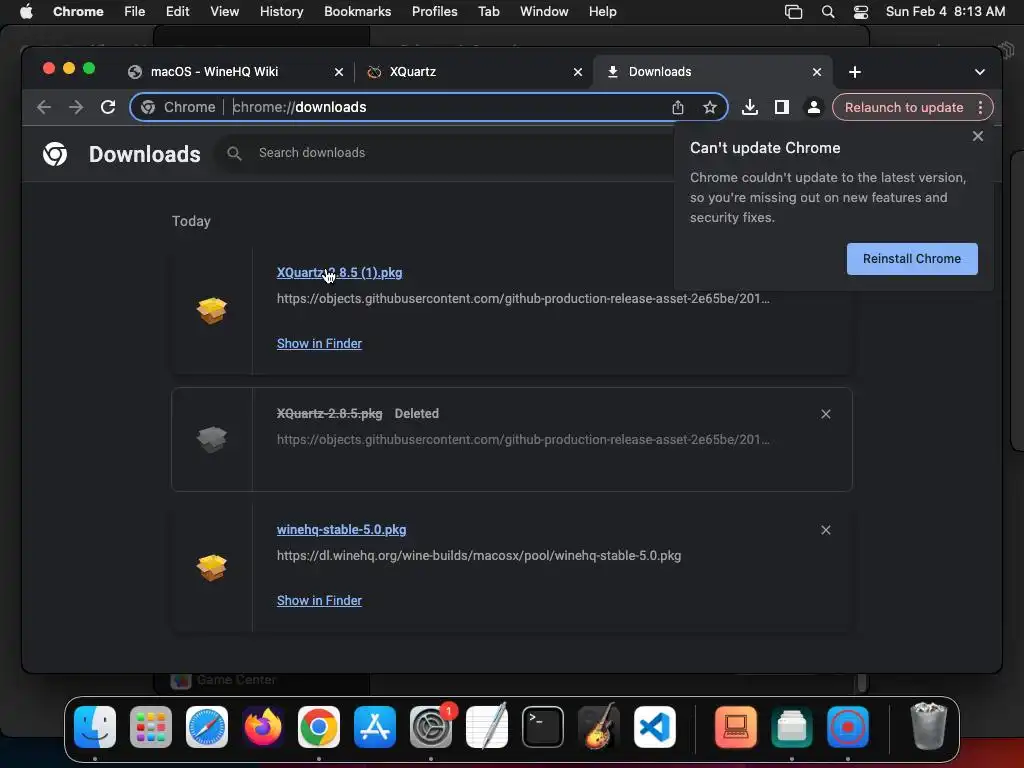Click the winehq-stable-5.0.pkg package icon
Screen dimensions: 1024x768
[x=212, y=568]
